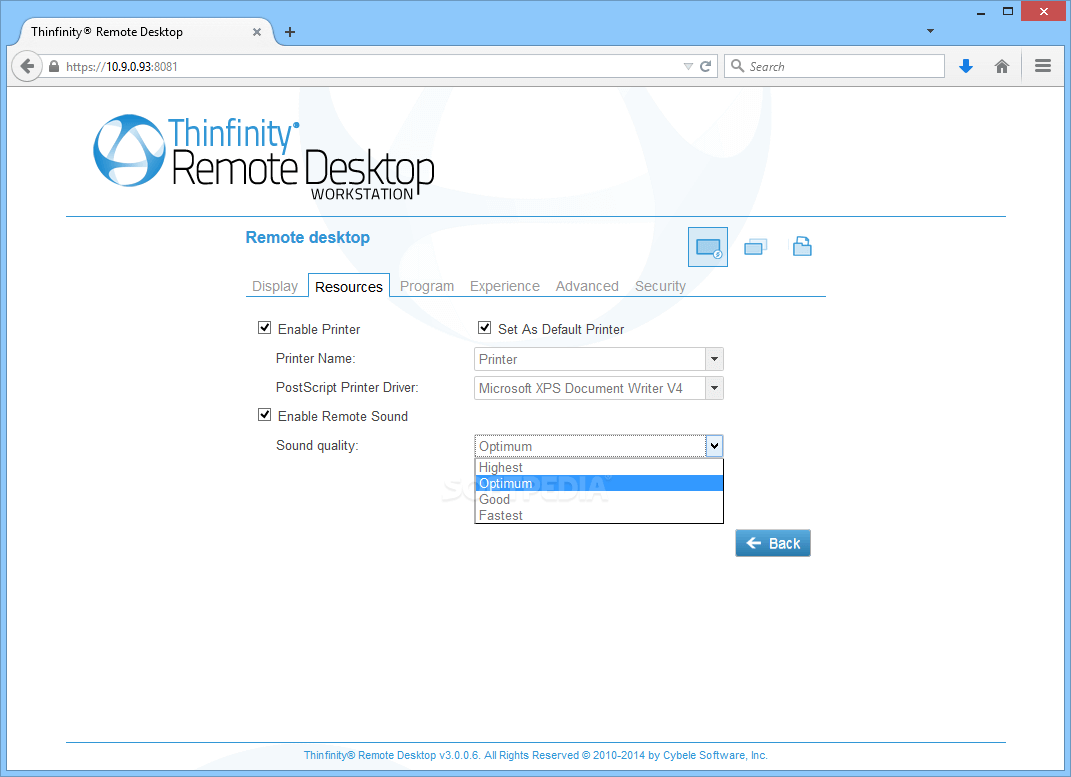The width and height of the screenshot is (1071, 777).
Task: Close the Thinfinity Remote Desktop tab
Action: [257, 32]
